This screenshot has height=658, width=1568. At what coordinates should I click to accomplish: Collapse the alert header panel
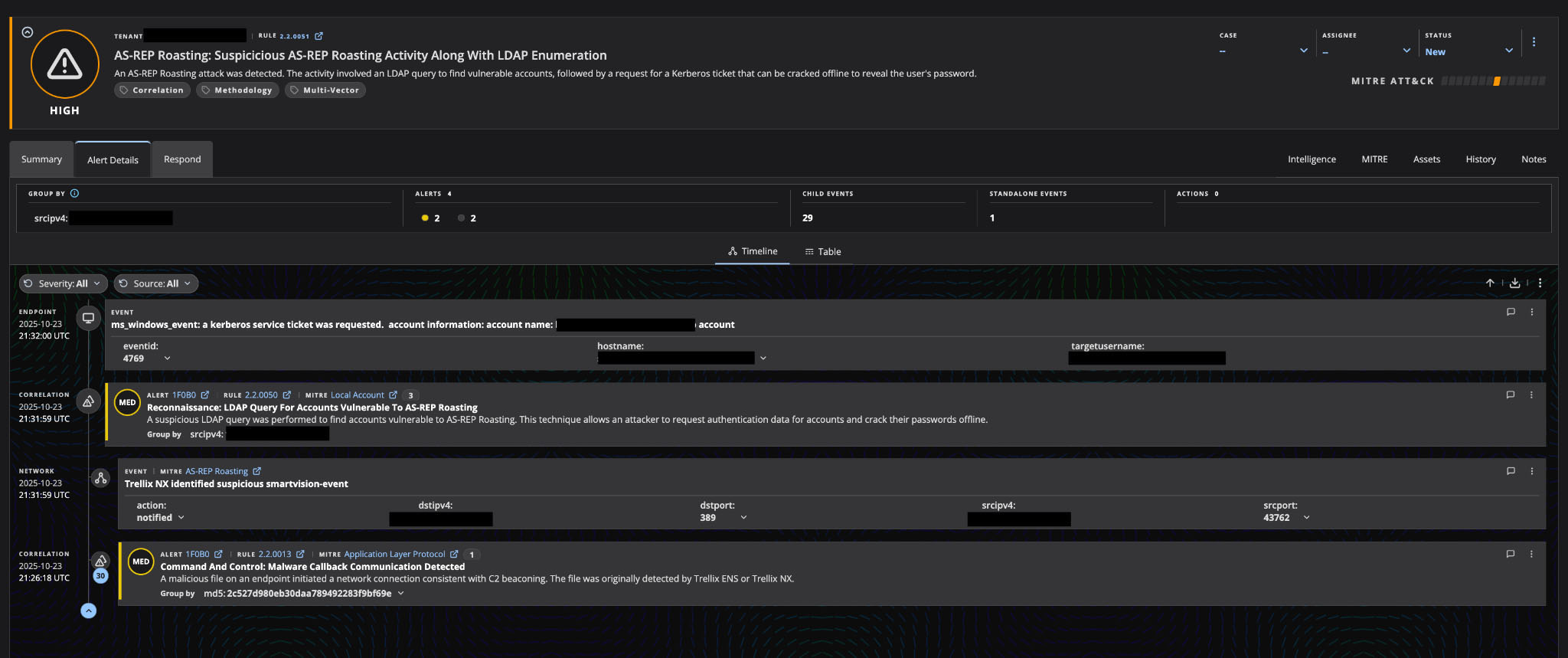28,32
